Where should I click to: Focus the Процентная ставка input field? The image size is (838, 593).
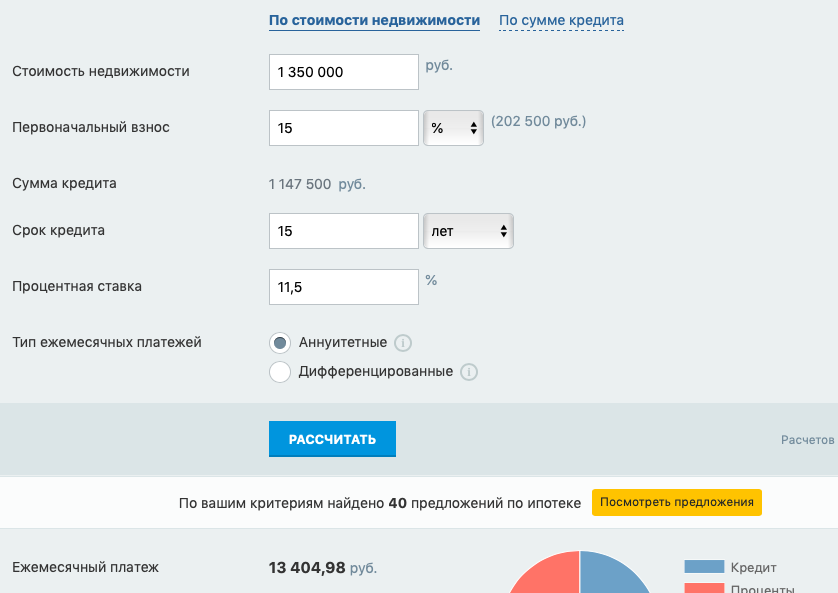tap(344, 287)
